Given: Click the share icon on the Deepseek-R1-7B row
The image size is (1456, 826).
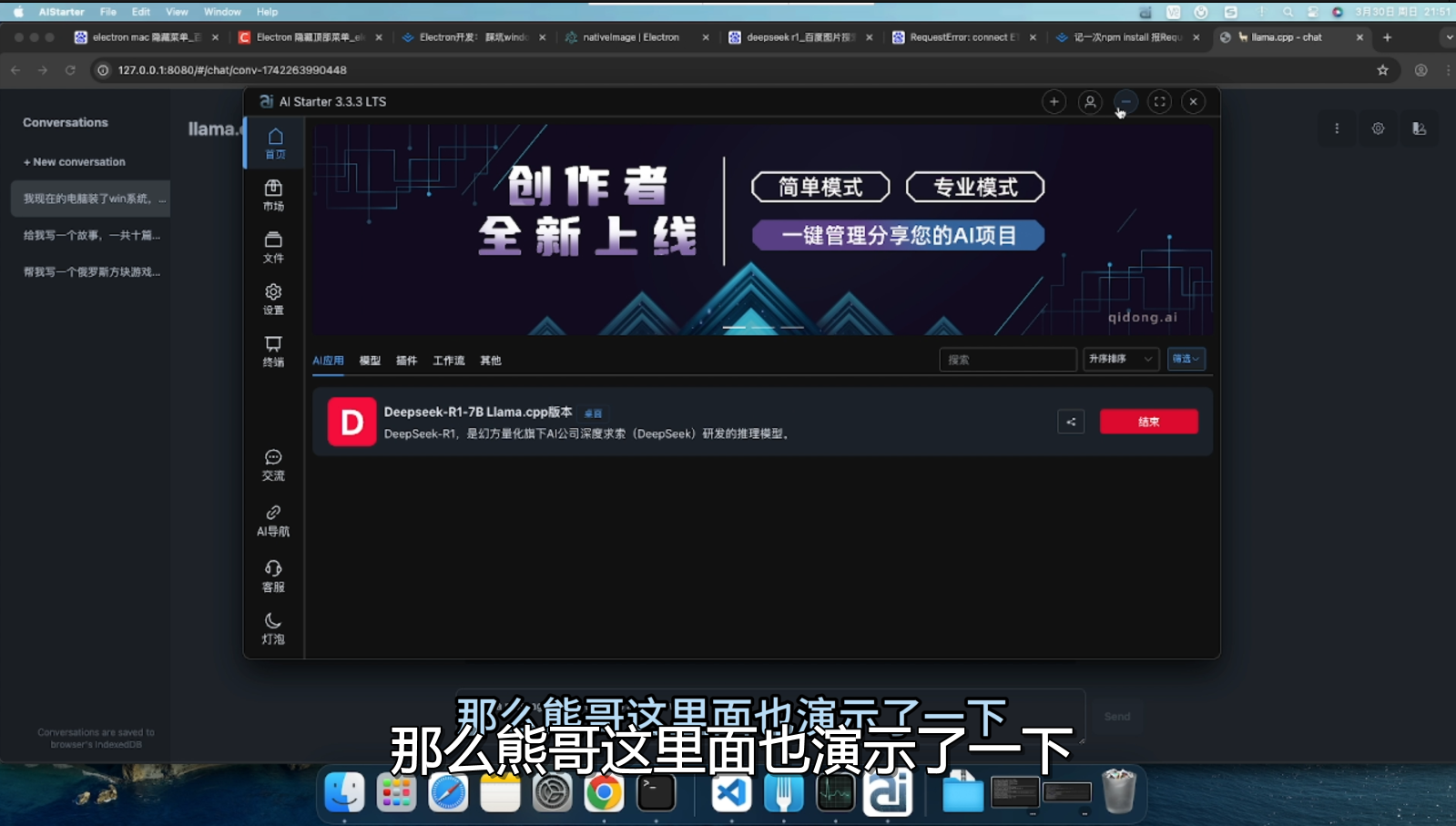Looking at the screenshot, I should [1071, 422].
